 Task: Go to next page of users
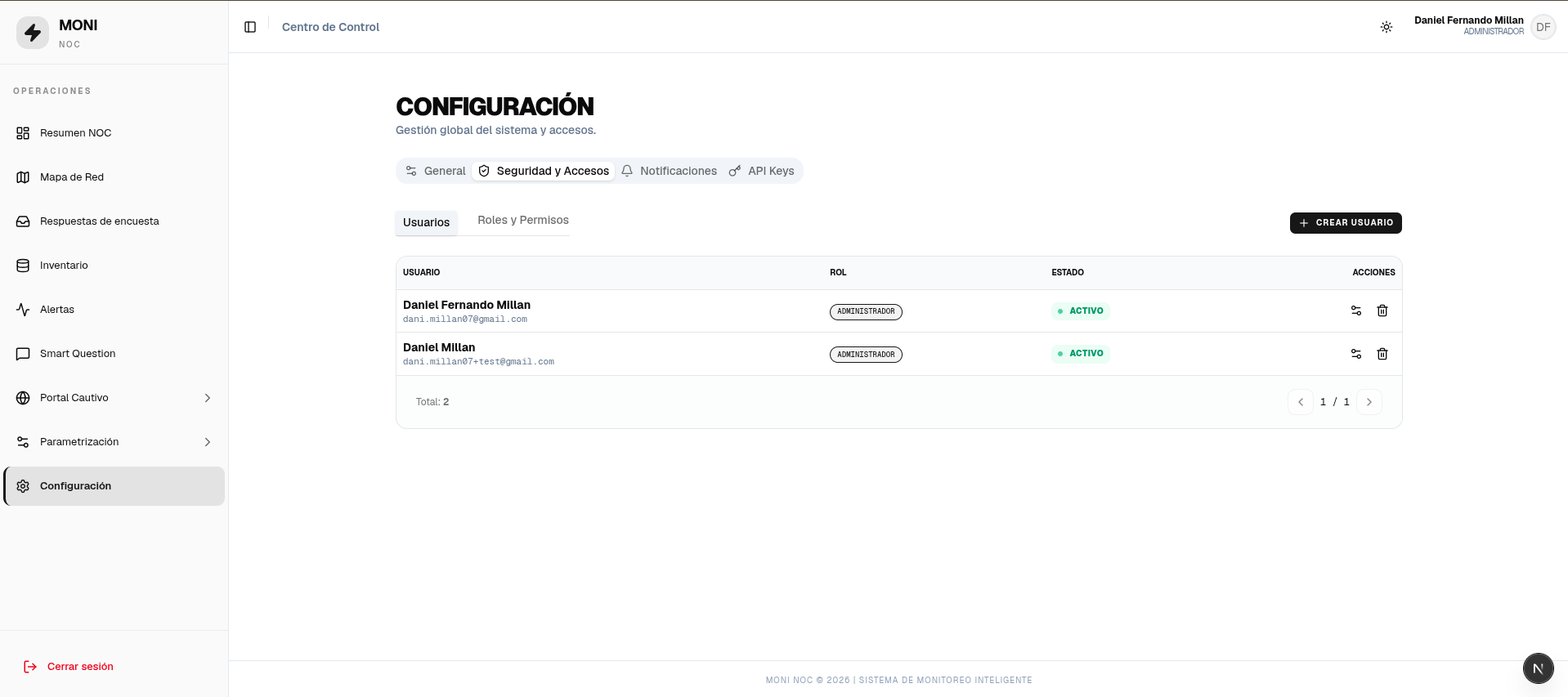(1369, 402)
